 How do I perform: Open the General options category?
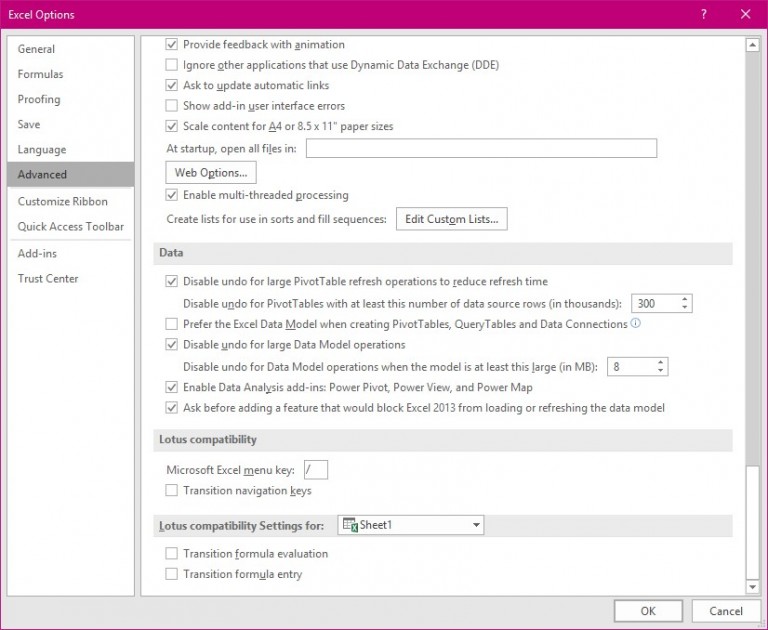coord(71,49)
